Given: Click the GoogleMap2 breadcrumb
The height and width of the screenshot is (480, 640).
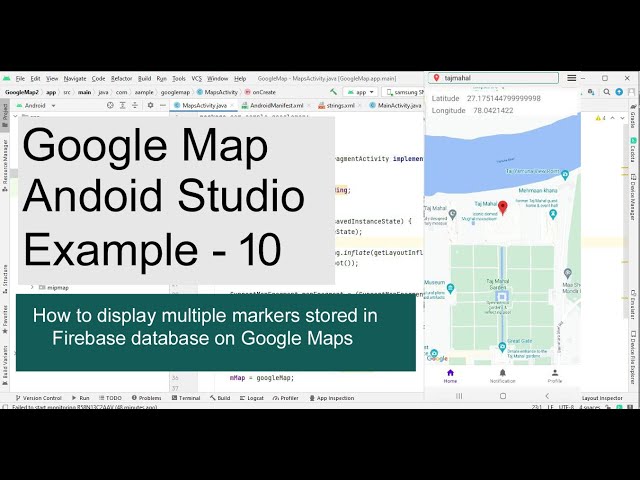Looking at the screenshot, I should point(22,92).
